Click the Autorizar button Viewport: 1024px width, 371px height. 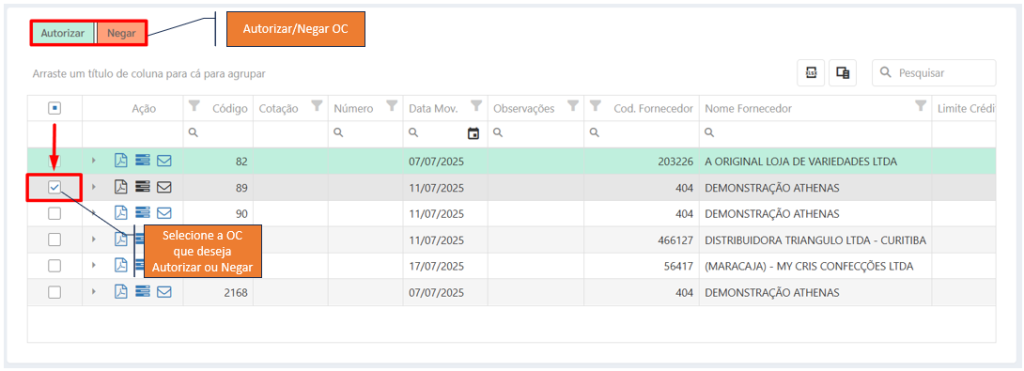63,33
